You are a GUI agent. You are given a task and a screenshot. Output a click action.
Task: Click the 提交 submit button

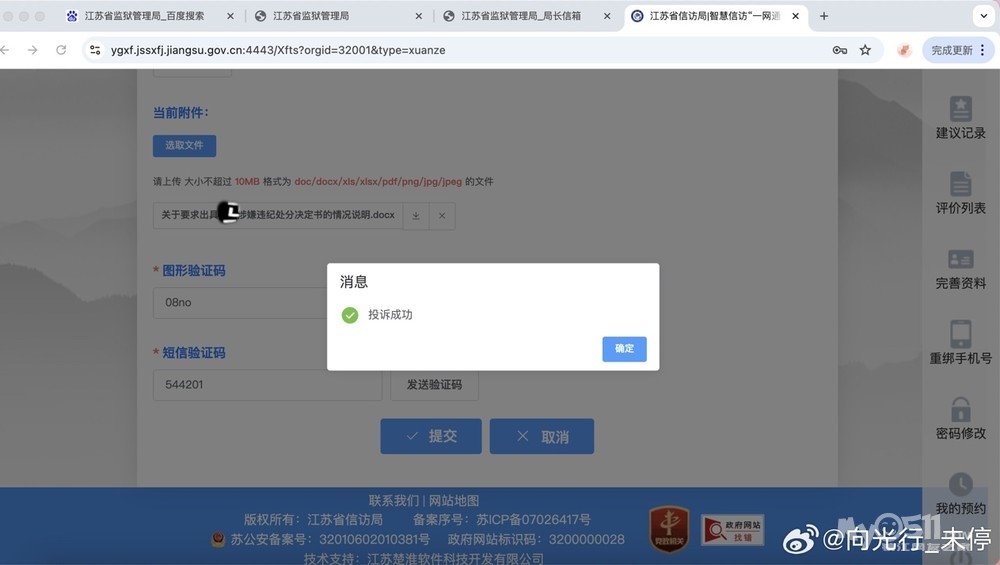coord(431,436)
